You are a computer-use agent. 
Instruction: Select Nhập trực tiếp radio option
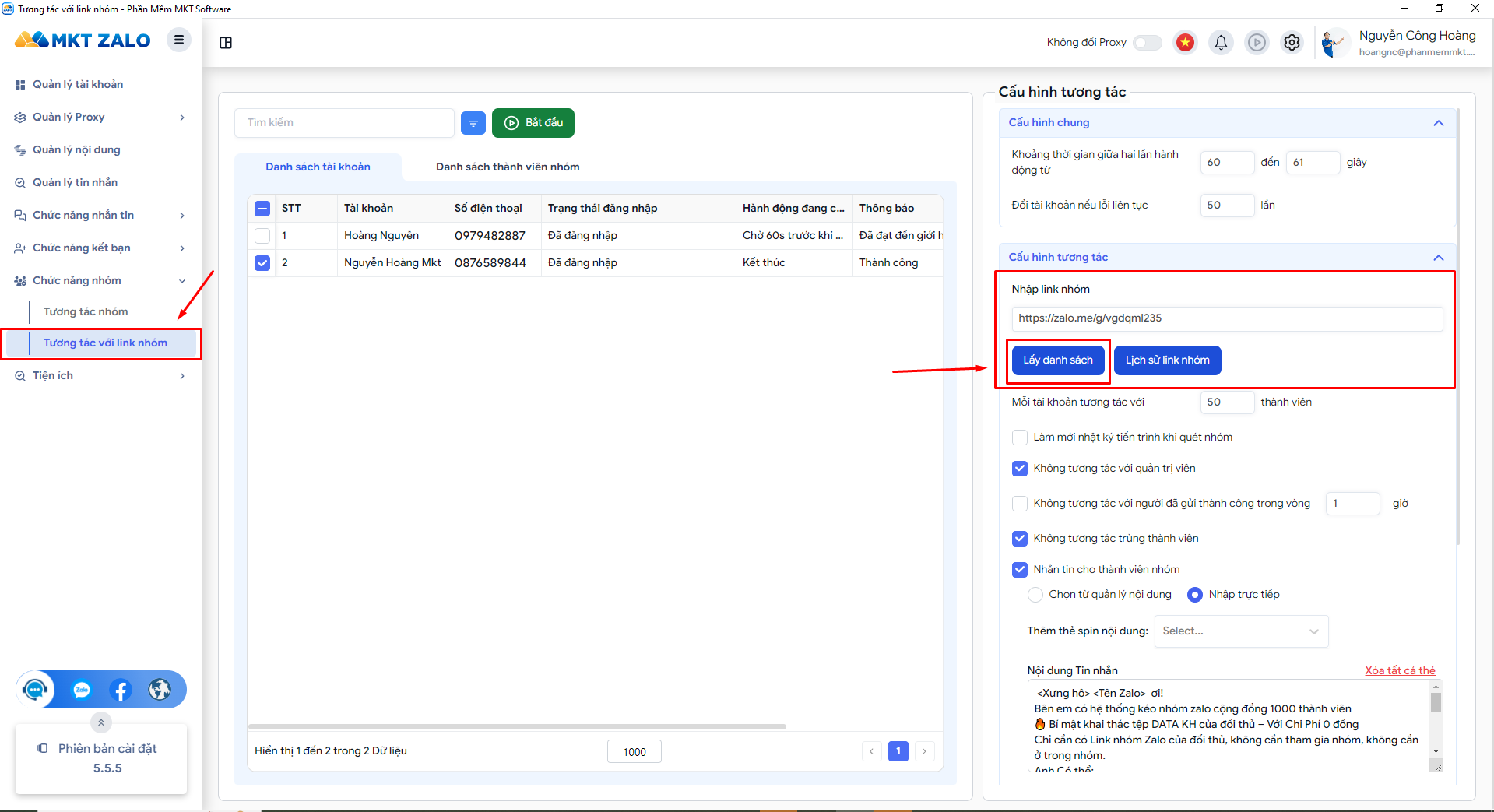(1195, 595)
